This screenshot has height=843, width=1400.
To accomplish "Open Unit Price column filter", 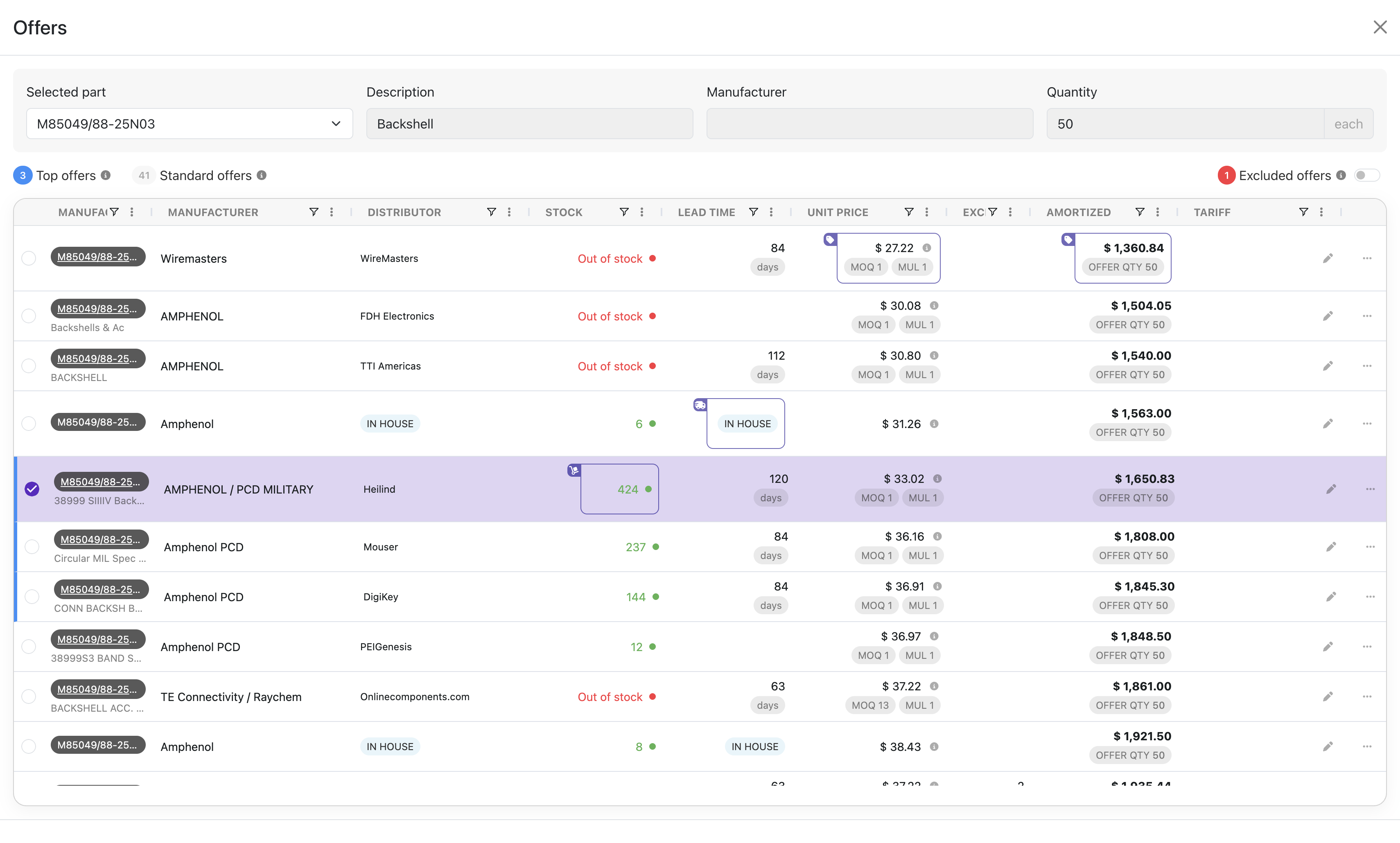I will tap(909, 212).
